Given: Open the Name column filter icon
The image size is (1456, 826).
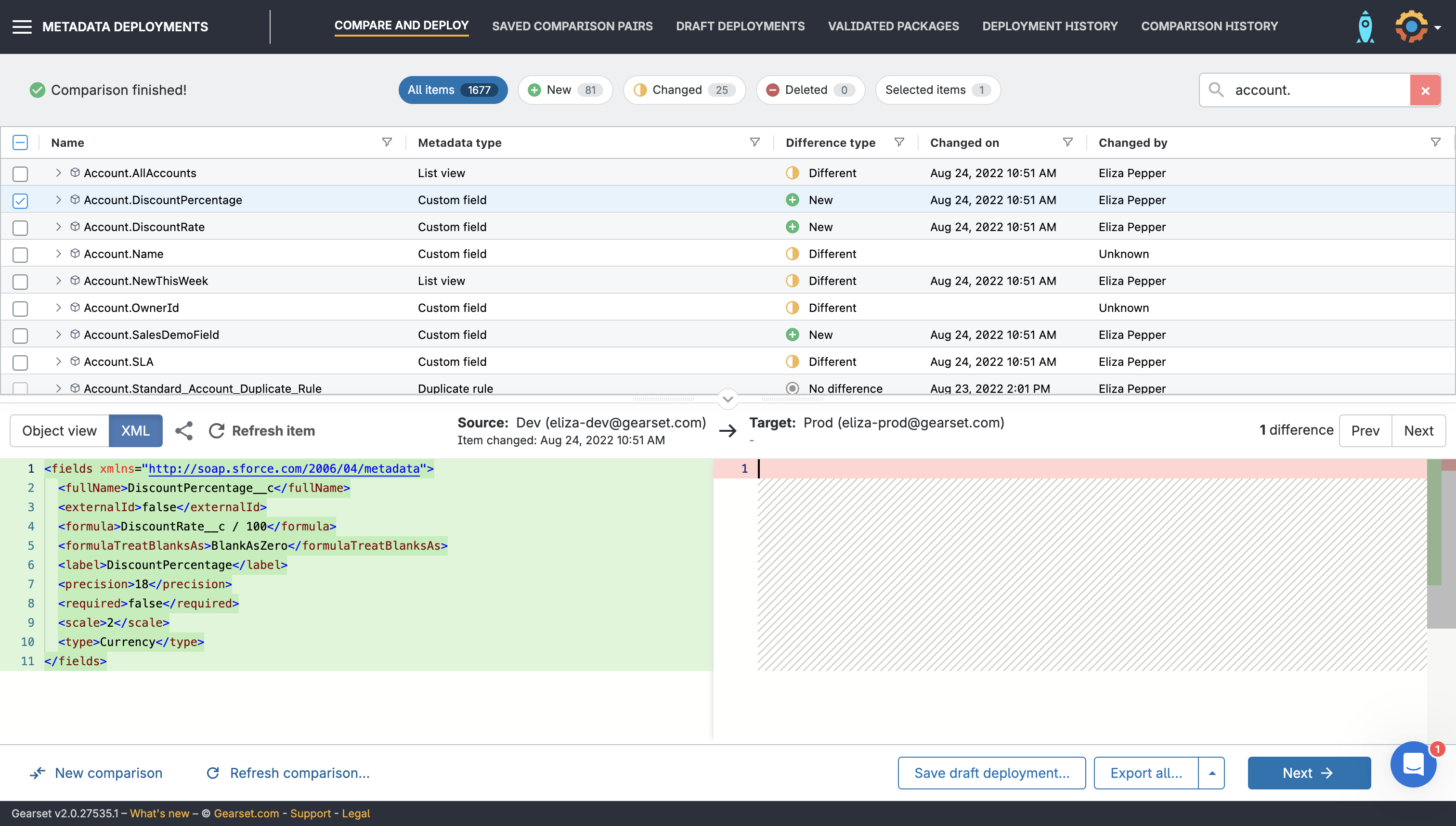Looking at the screenshot, I should (x=387, y=142).
